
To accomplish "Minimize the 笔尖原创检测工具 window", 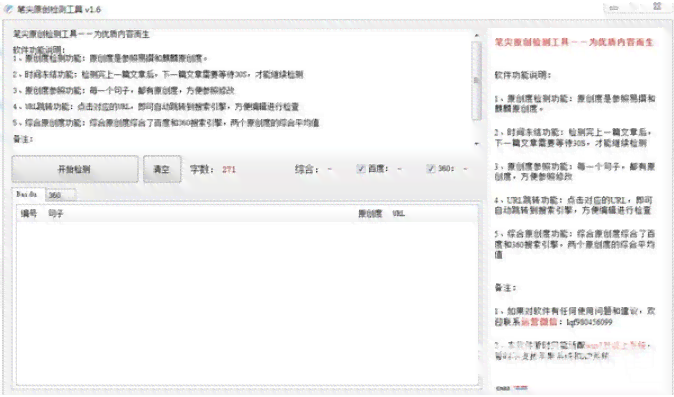I will (x=614, y=8).
